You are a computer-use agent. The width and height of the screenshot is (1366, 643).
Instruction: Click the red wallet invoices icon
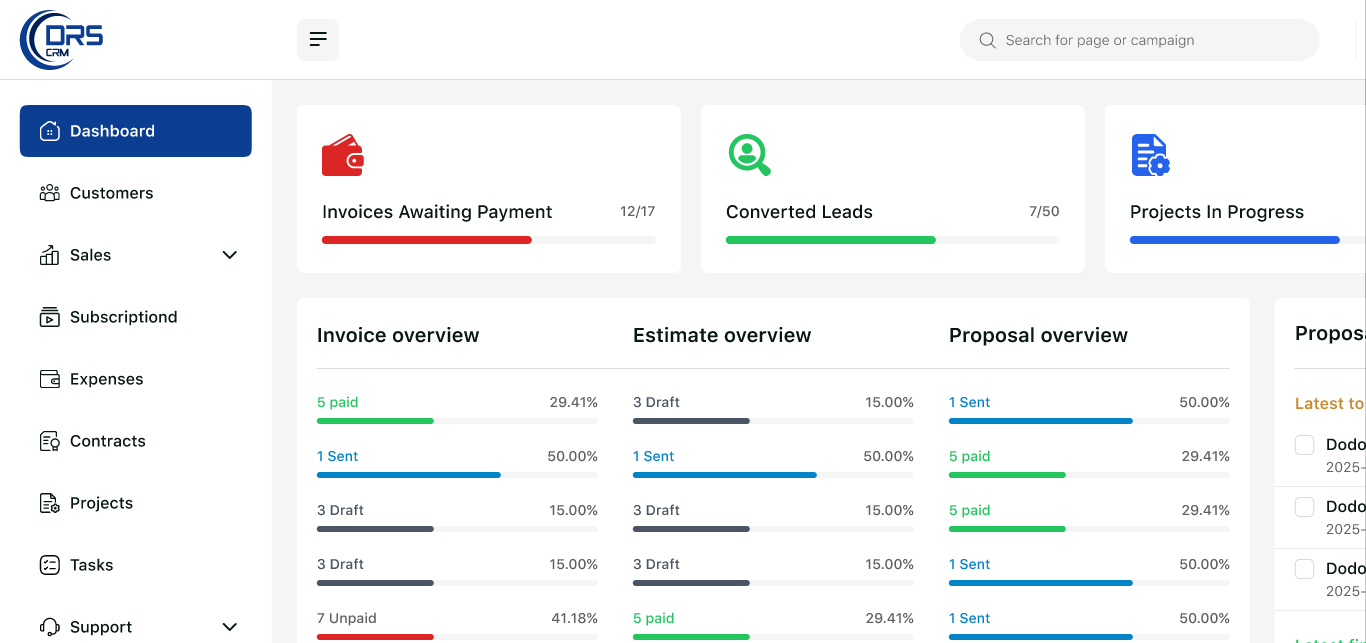pos(342,156)
